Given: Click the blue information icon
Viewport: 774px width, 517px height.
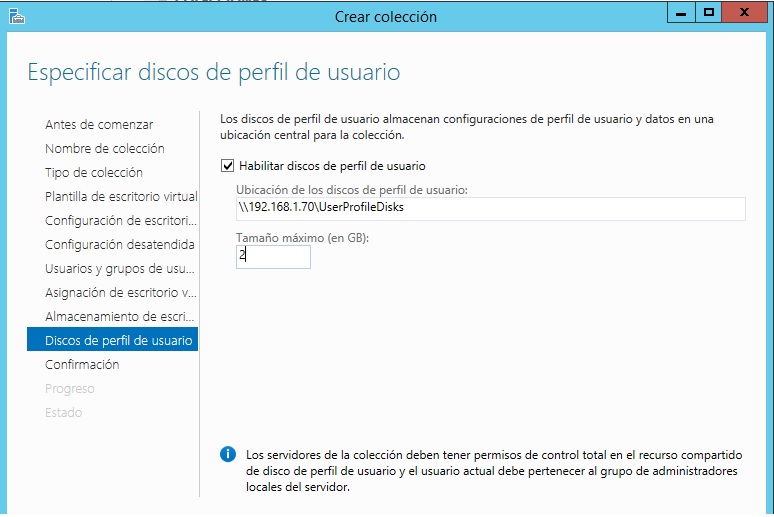Looking at the screenshot, I should tap(228, 455).
